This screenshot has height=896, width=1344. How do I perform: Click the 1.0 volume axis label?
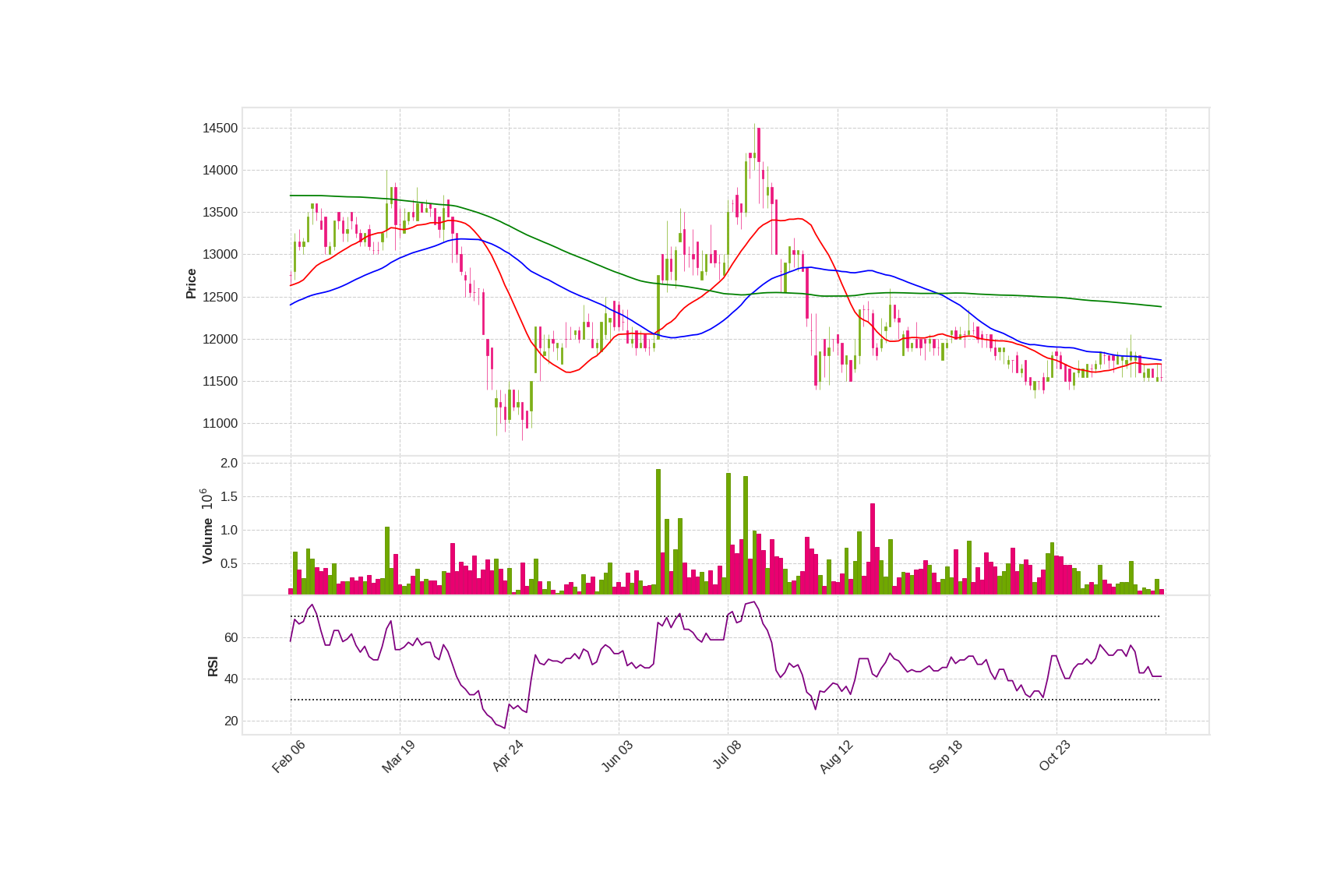tap(229, 531)
